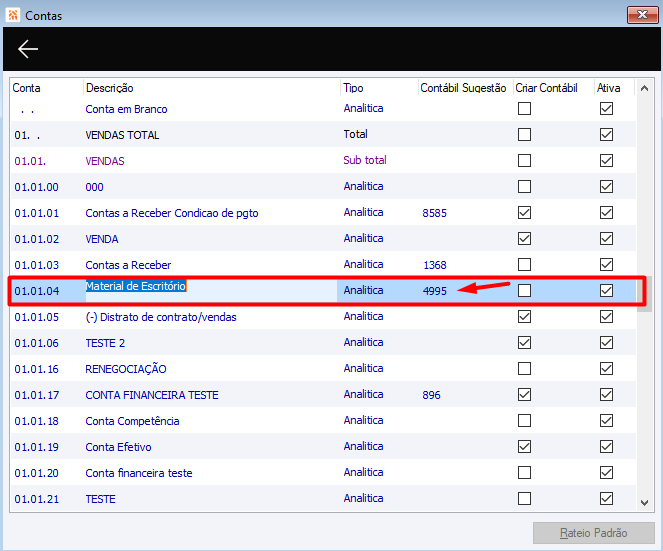The image size is (663, 551).
Task: Check Criar Contábil for Material de Escritório
Action: click(x=524, y=291)
